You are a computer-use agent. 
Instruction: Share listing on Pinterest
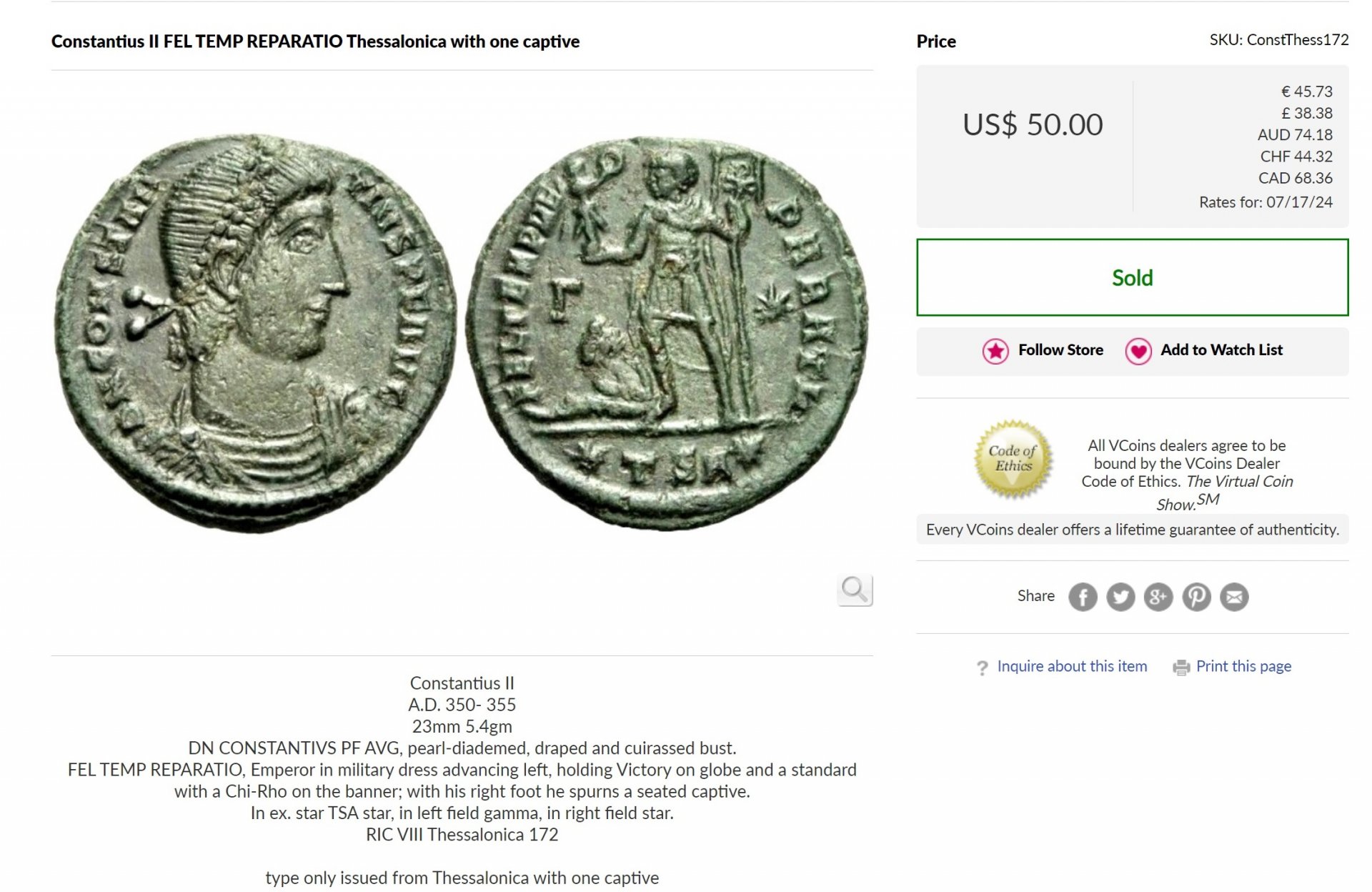1197,597
